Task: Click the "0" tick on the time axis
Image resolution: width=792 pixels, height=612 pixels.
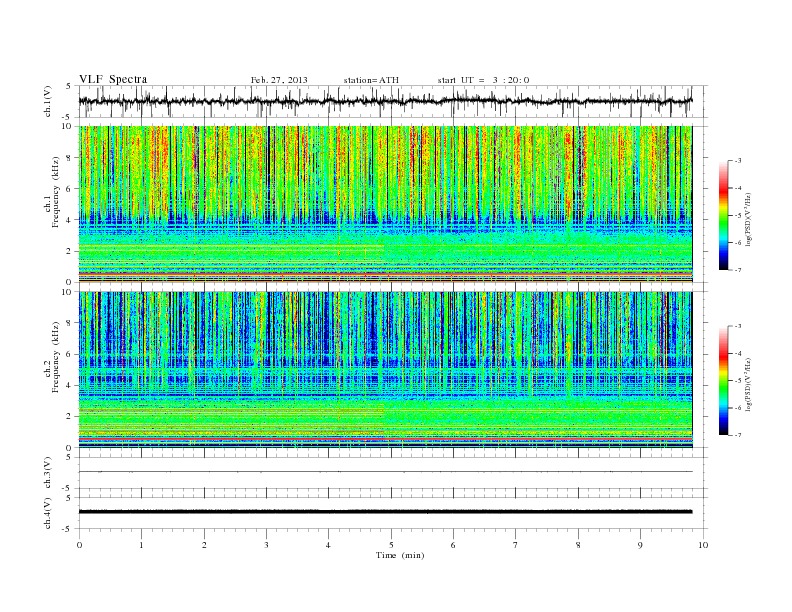Action: click(79, 545)
